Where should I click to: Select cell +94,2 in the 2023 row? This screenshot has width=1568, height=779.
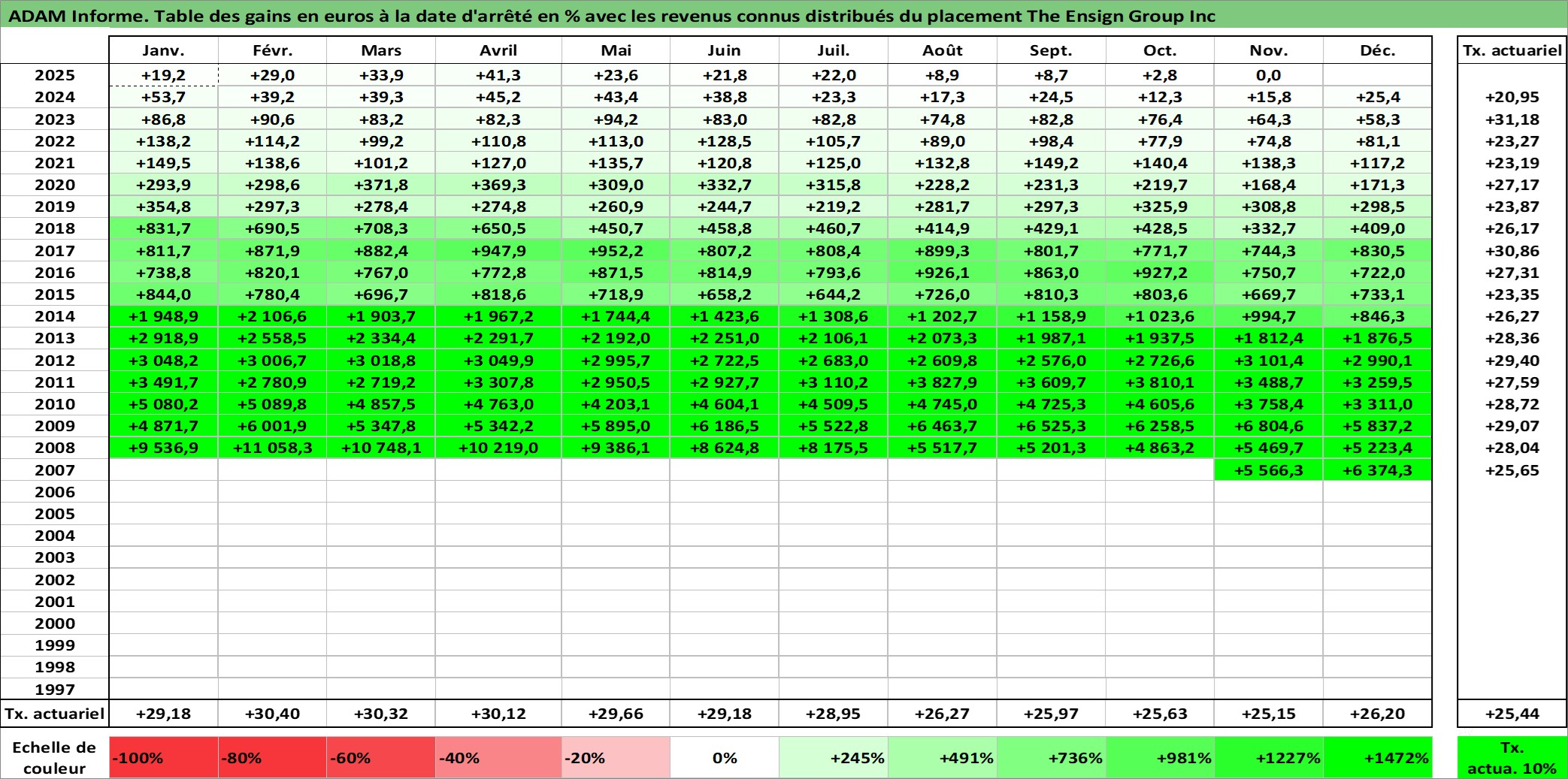tap(616, 119)
